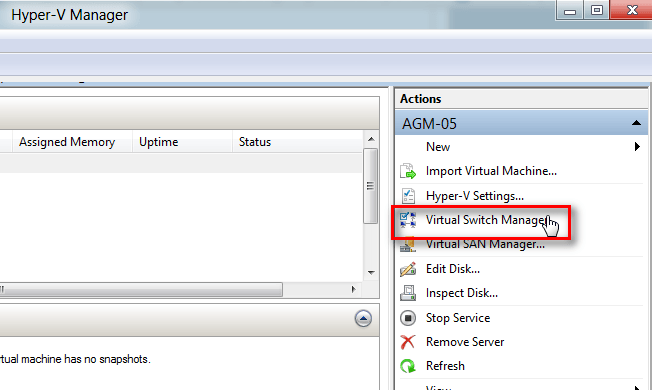Open the New submenu in Actions

[438, 147]
